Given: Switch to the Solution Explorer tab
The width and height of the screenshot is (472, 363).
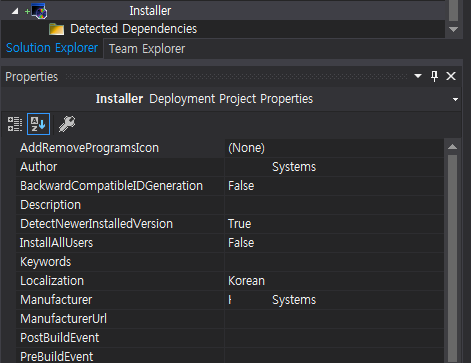Looking at the screenshot, I should 52,48.
